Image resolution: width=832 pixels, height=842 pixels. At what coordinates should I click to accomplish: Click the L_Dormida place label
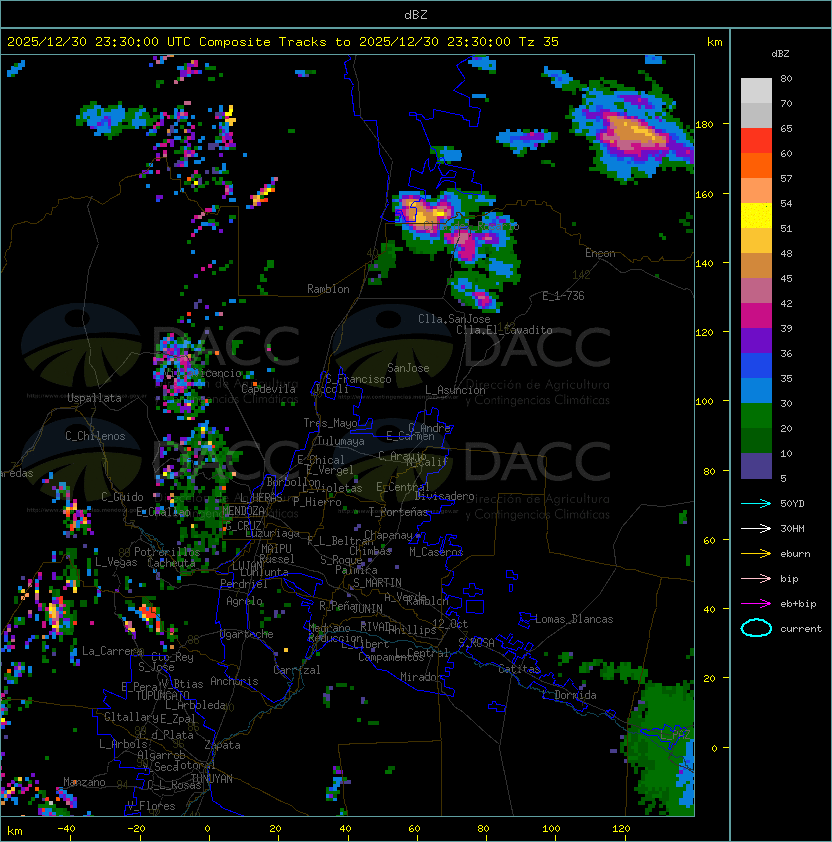click(x=569, y=695)
